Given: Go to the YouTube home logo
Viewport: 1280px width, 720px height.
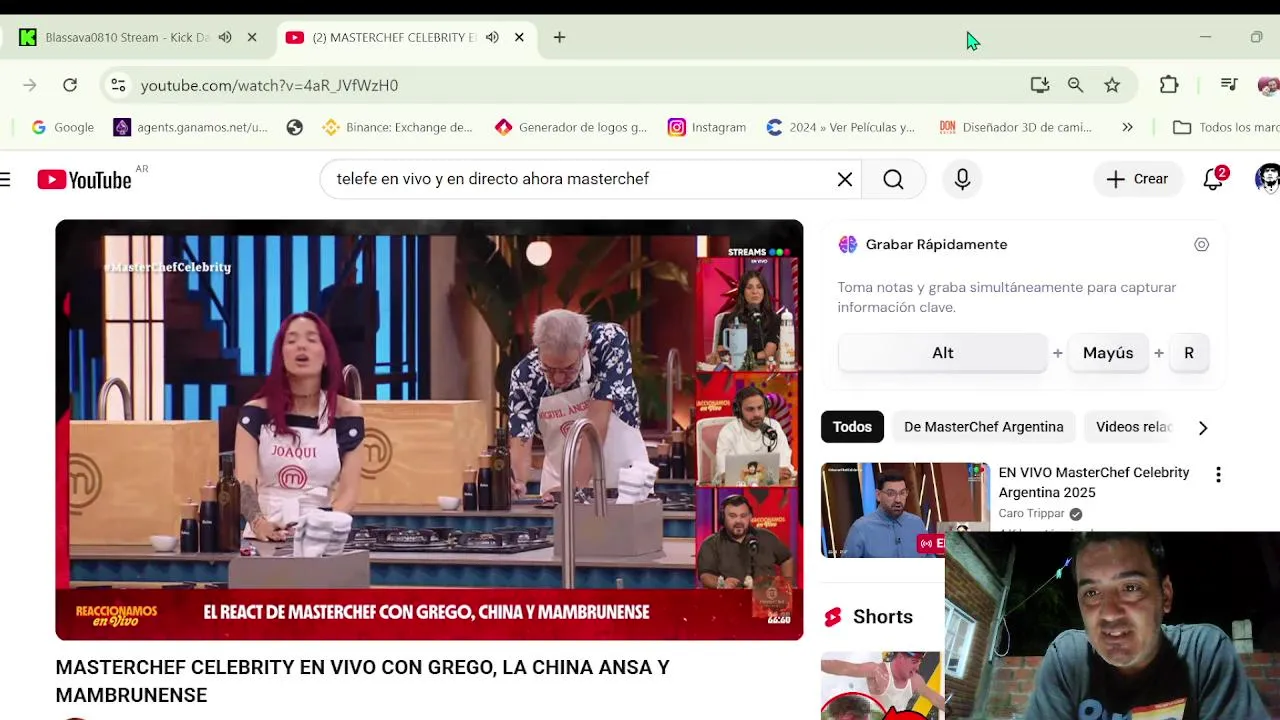Looking at the screenshot, I should pos(85,179).
